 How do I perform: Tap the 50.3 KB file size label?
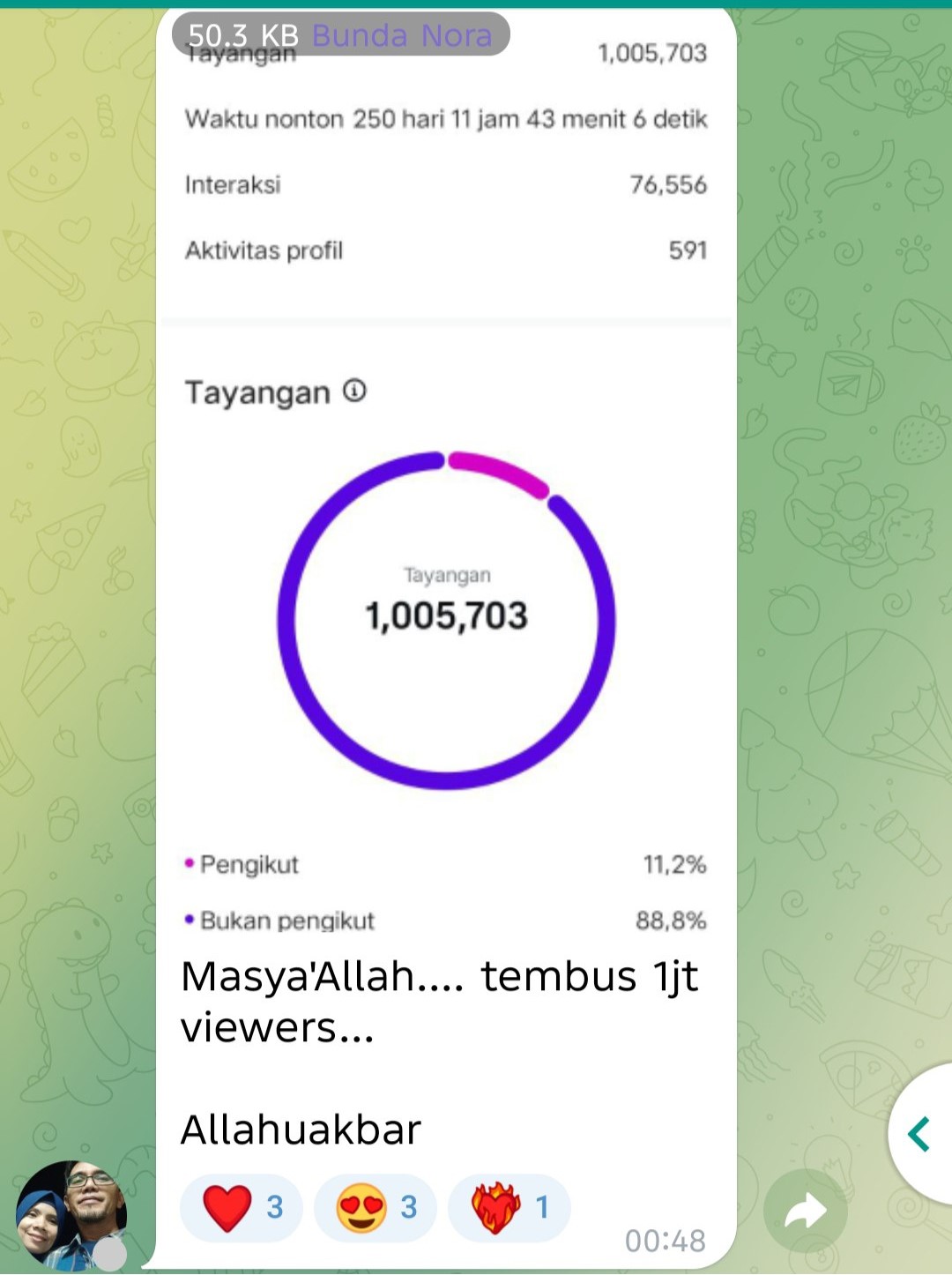pos(243,35)
